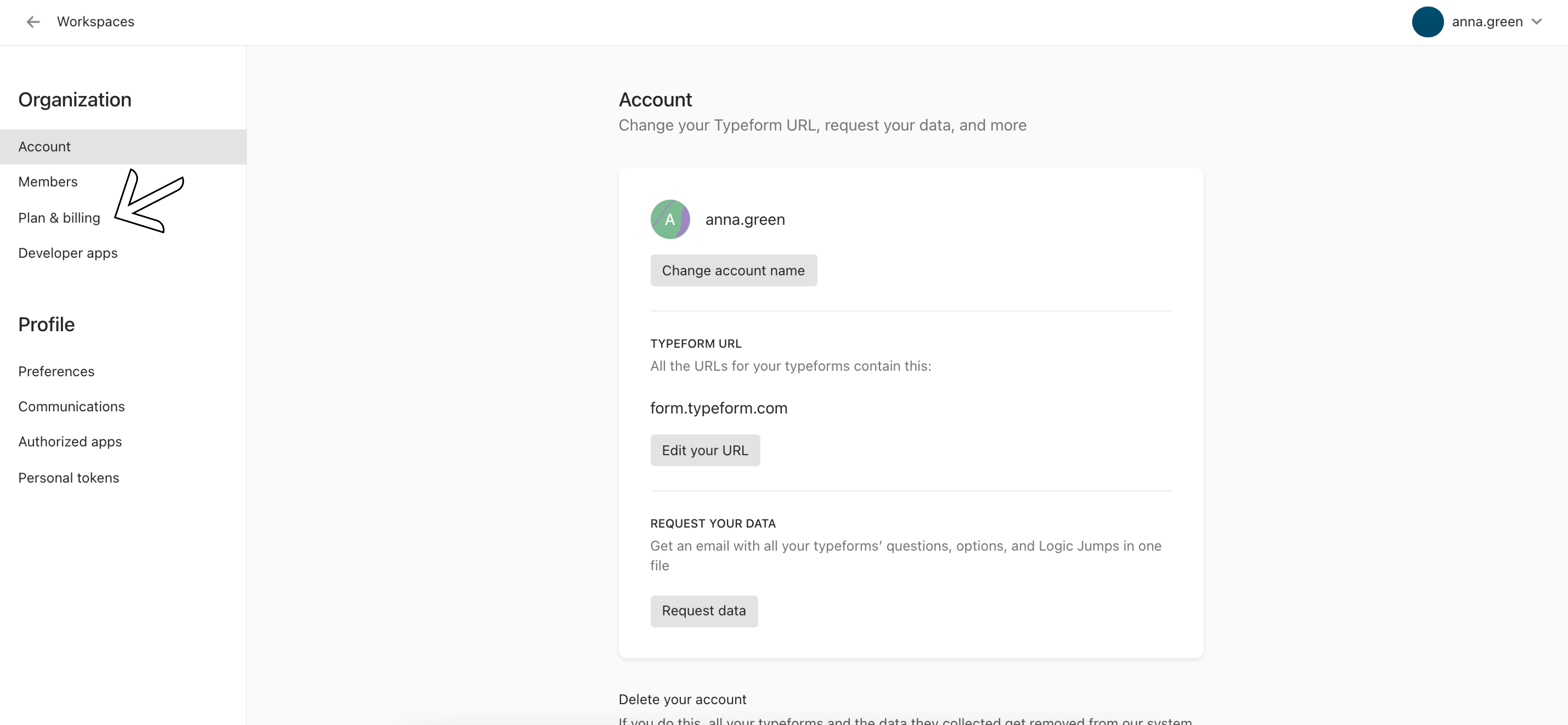Open Developer apps settings
1568x725 pixels.
point(67,253)
